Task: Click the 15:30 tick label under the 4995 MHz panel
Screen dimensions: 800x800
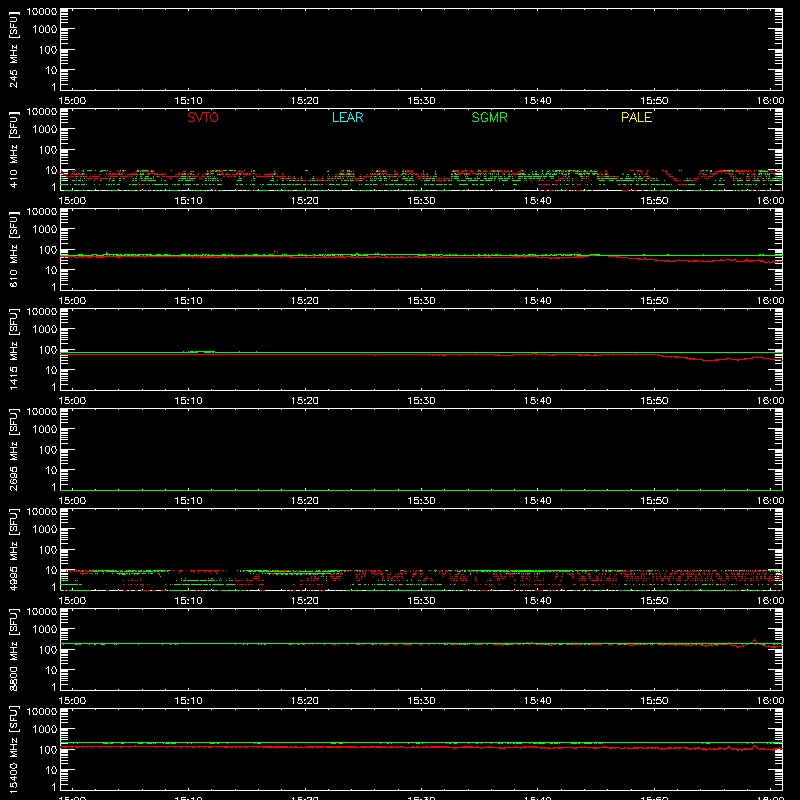Action: point(421,601)
